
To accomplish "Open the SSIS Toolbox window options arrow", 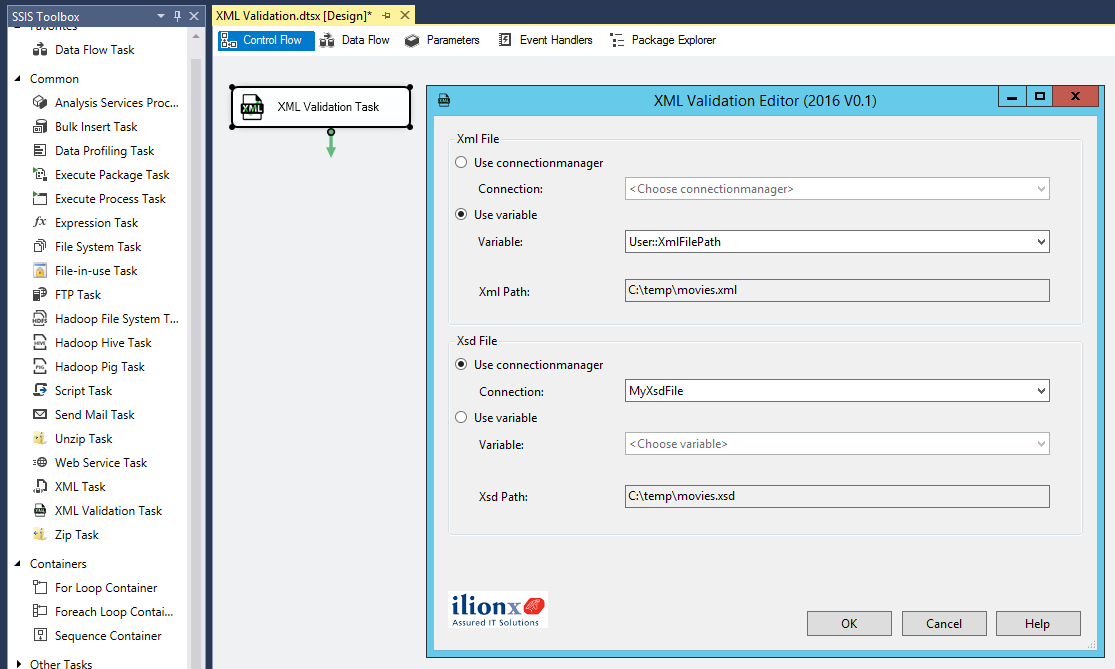I will coord(161,16).
